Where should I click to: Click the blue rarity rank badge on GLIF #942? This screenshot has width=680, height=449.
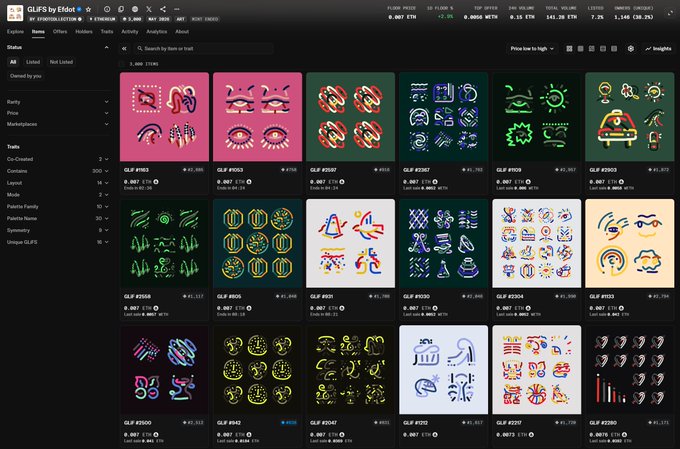coord(289,423)
